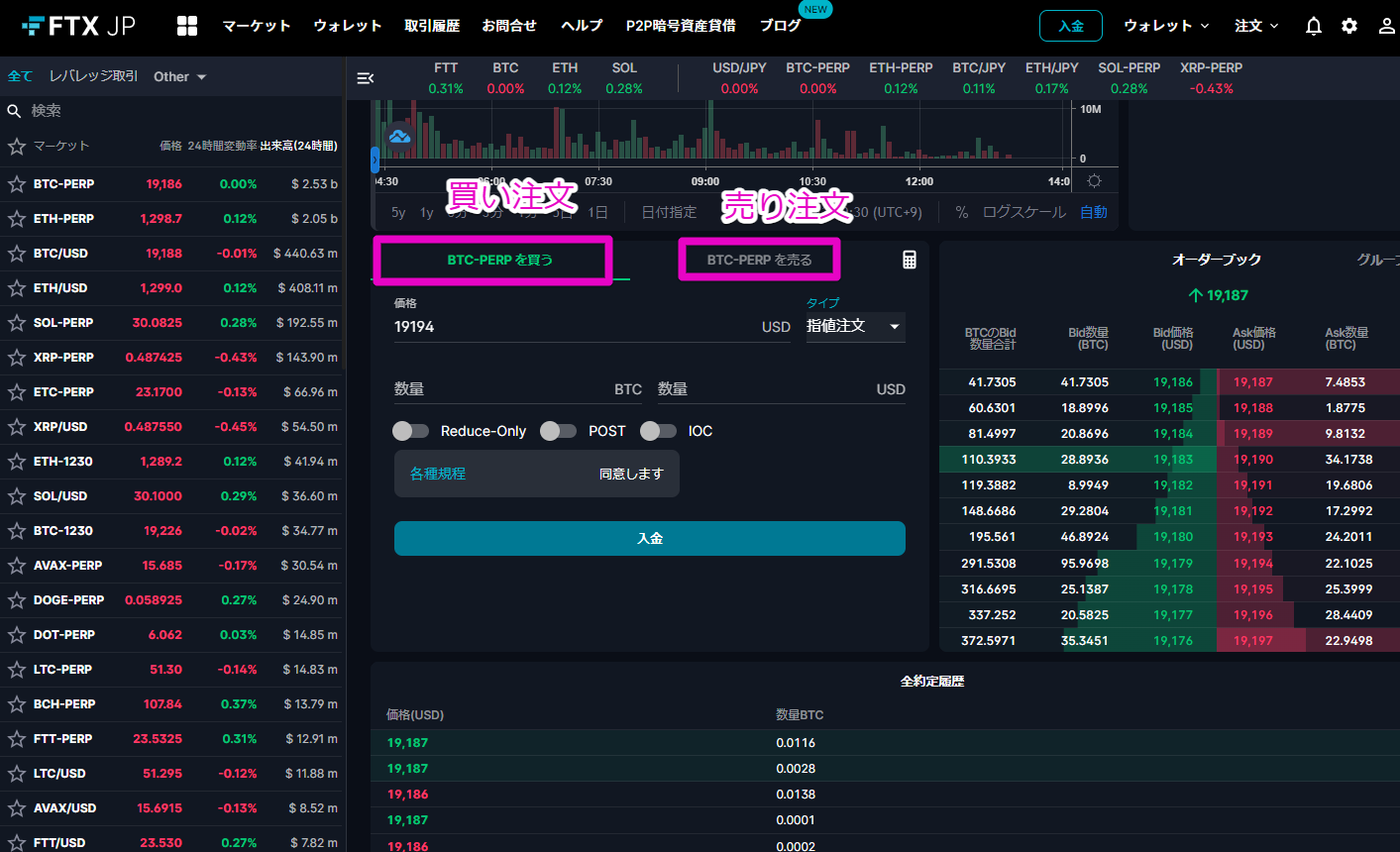This screenshot has height=852, width=1400.
Task: Star the SOL-PERP market
Action: click(x=16, y=323)
